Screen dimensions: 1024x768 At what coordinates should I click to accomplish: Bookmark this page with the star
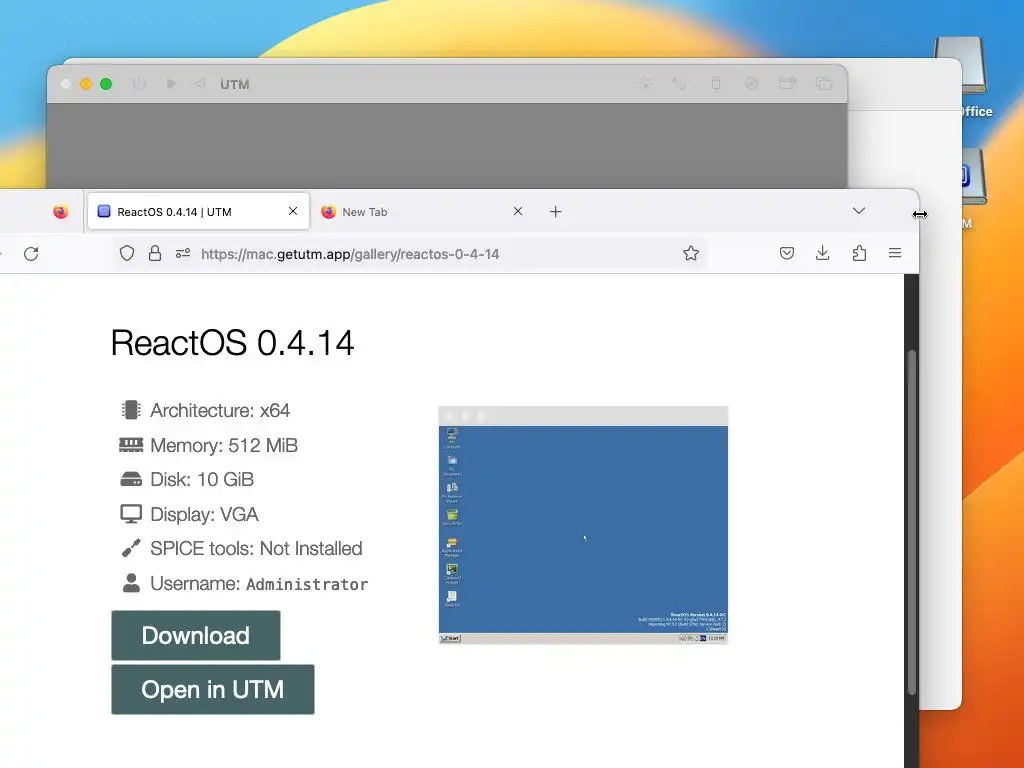click(691, 253)
